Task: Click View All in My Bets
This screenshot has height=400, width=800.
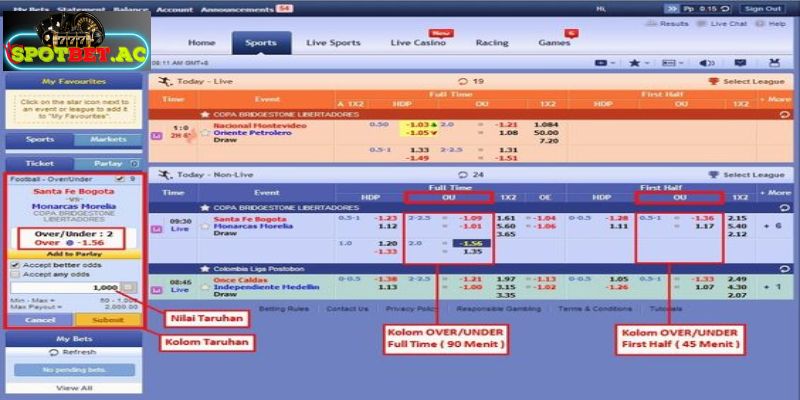Action: click(x=74, y=388)
